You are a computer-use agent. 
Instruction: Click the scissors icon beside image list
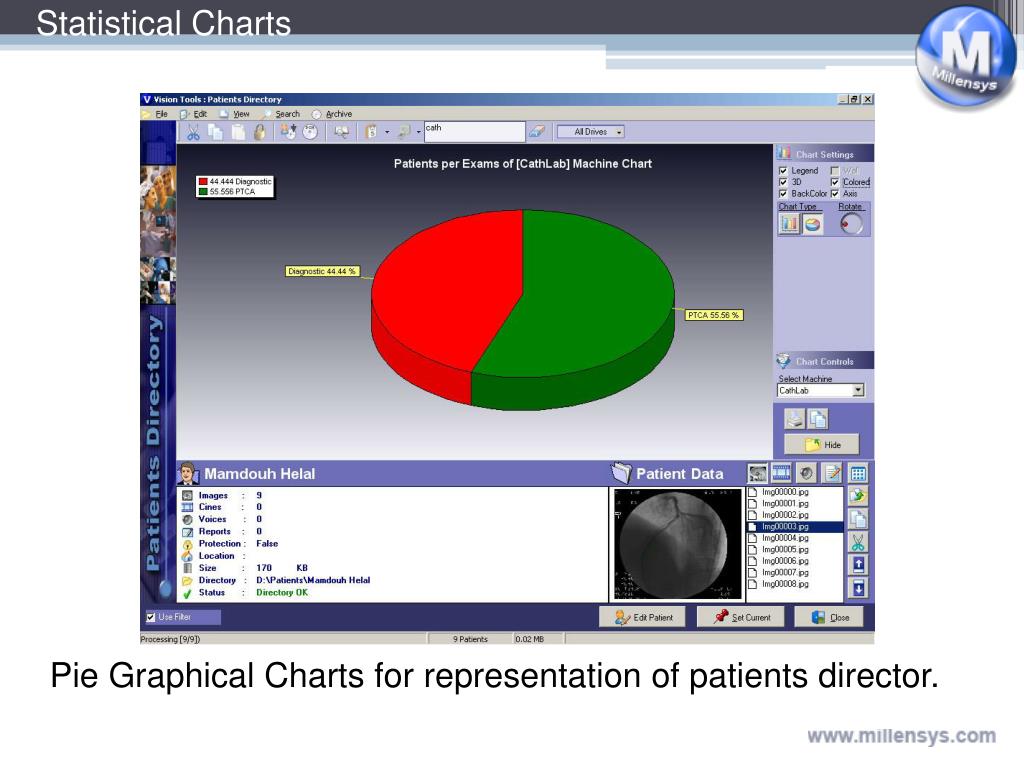pos(858,542)
